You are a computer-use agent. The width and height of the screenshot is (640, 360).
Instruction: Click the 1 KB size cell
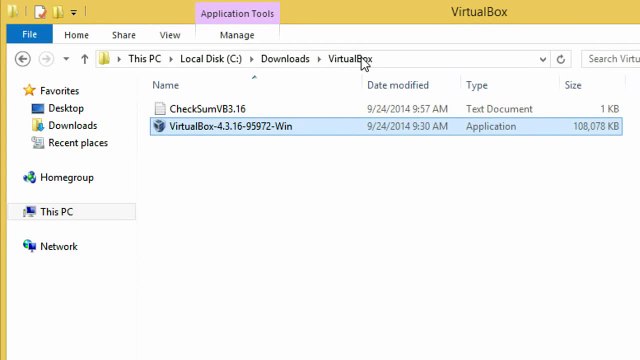(x=609, y=109)
